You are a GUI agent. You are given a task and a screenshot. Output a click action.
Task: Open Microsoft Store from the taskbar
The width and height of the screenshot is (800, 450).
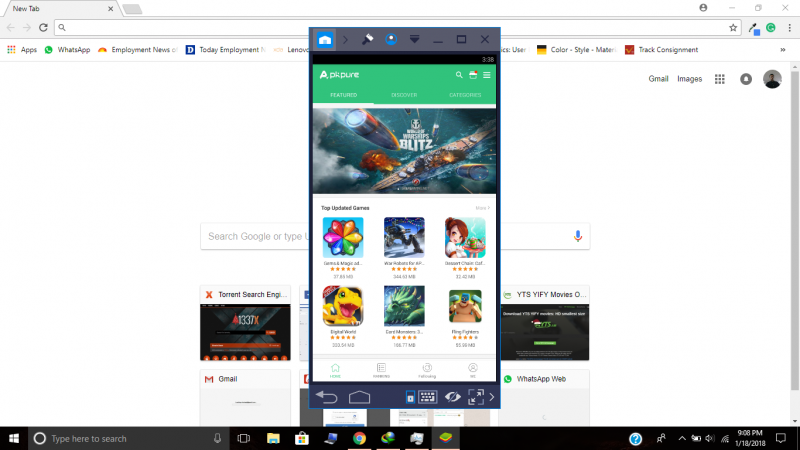302,438
